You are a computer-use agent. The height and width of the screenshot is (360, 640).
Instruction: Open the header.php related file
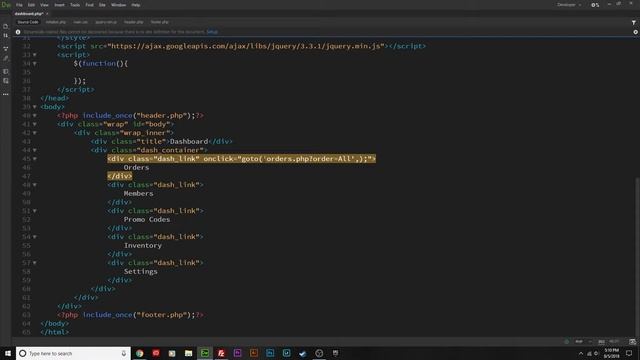pos(133,22)
